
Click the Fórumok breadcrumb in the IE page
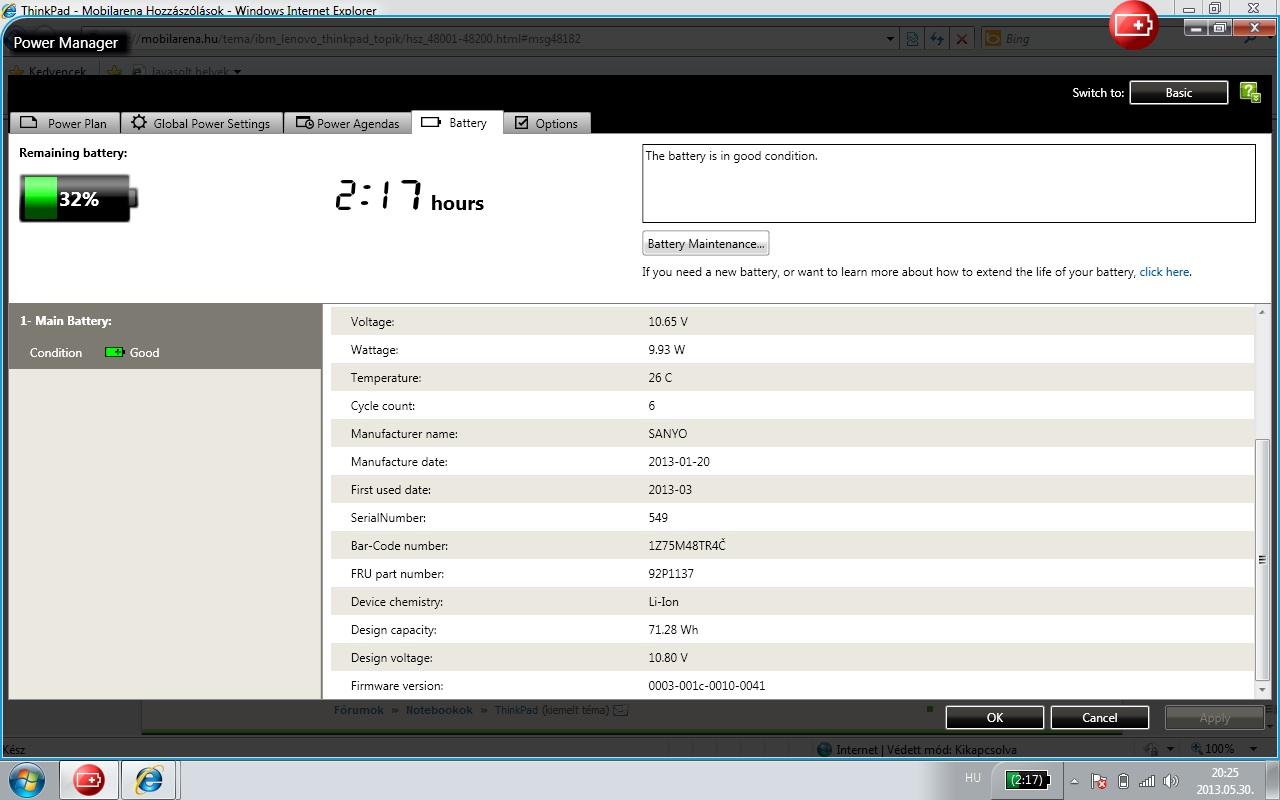pyautogui.click(x=359, y=710)
